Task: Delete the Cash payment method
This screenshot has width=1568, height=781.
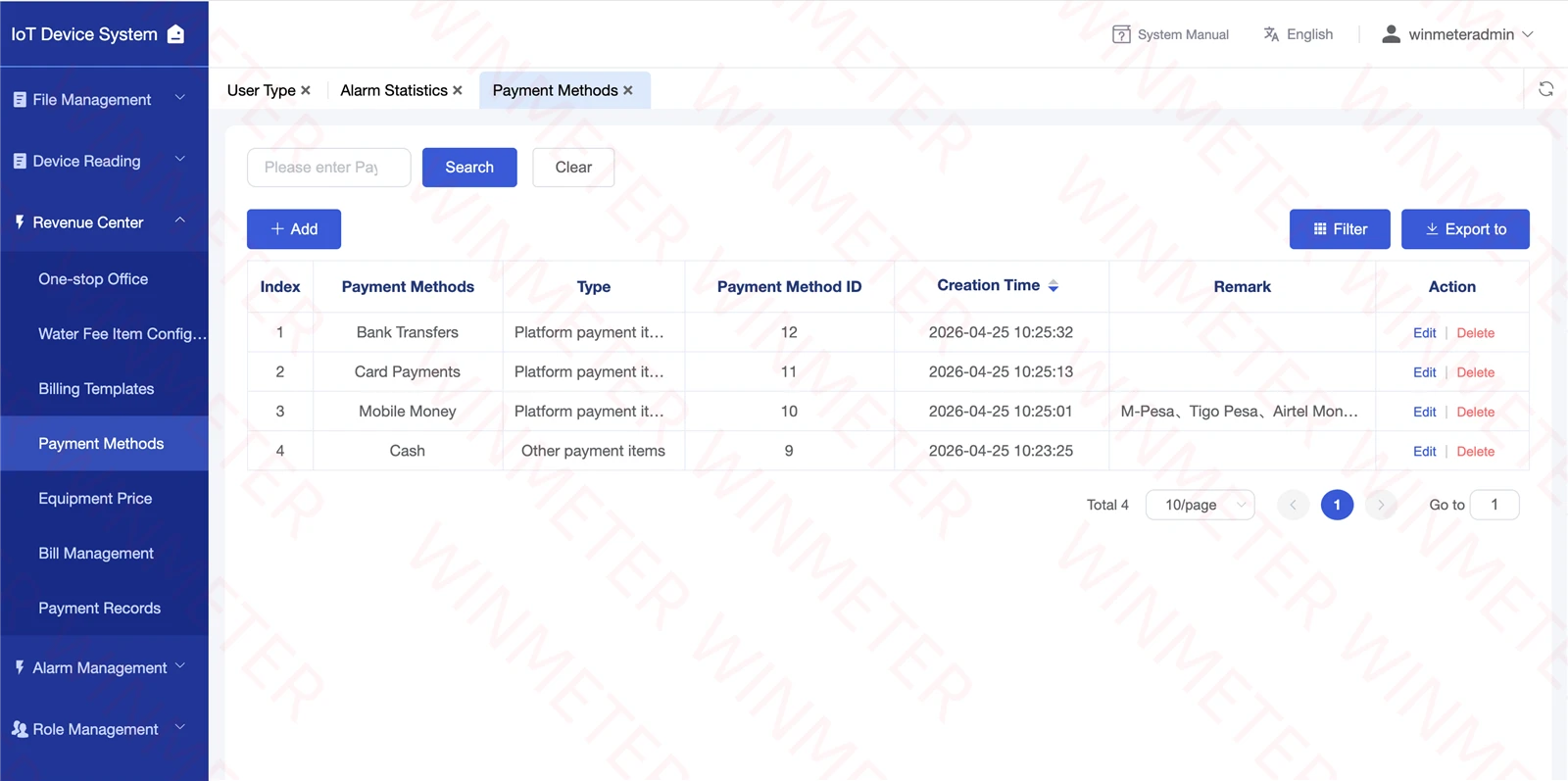Action: click(x=1475, y=452)
